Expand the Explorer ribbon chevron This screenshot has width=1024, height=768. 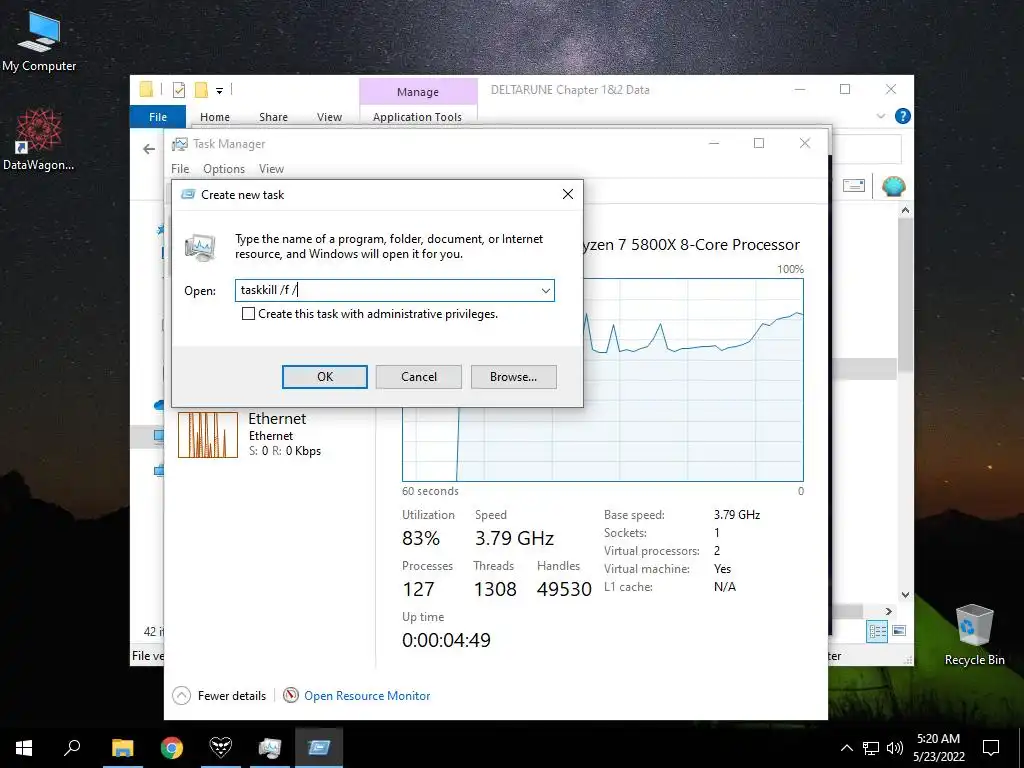(x=880, y=116)
